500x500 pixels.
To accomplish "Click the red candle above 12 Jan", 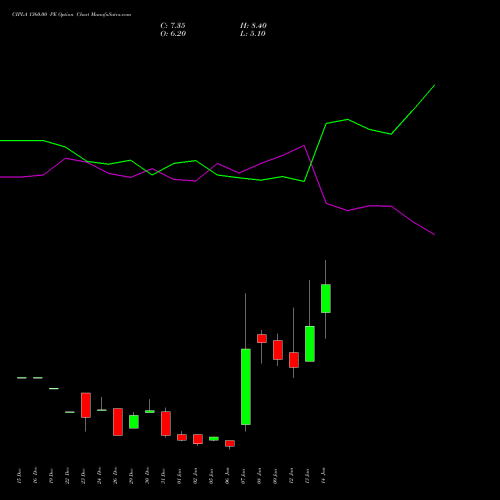I will 294,360.
